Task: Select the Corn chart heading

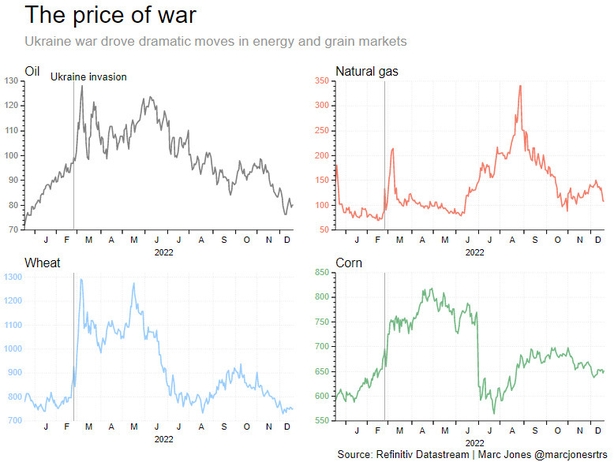Action: pos(349,263)
